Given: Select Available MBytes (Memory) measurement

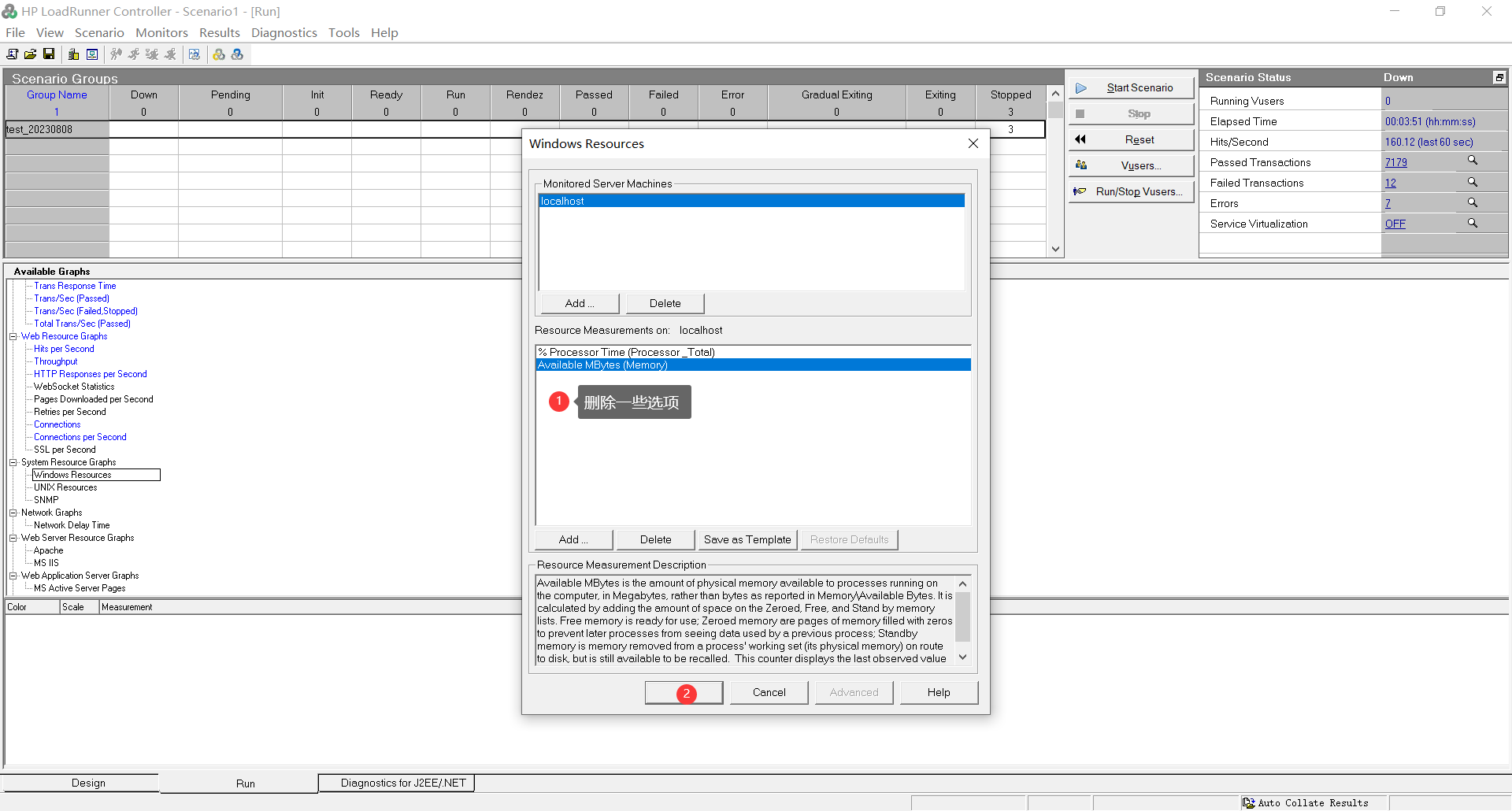Looking at the screenshot, I should tap(753, 365).
